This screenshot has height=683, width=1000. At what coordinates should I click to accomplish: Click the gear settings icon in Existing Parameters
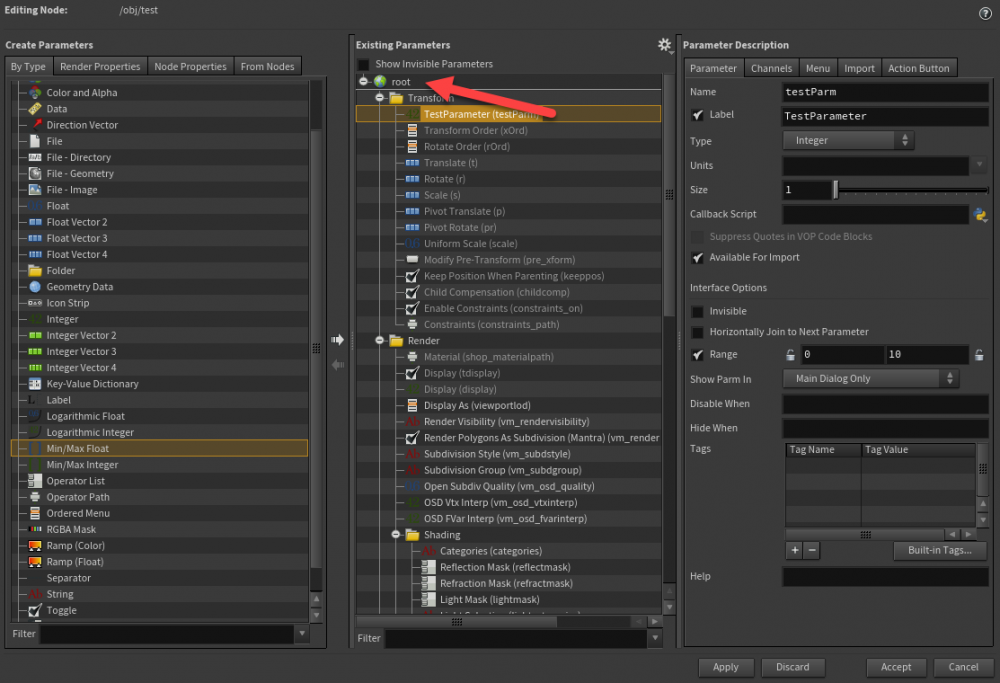pyautogui.click(x=665, y=45)
